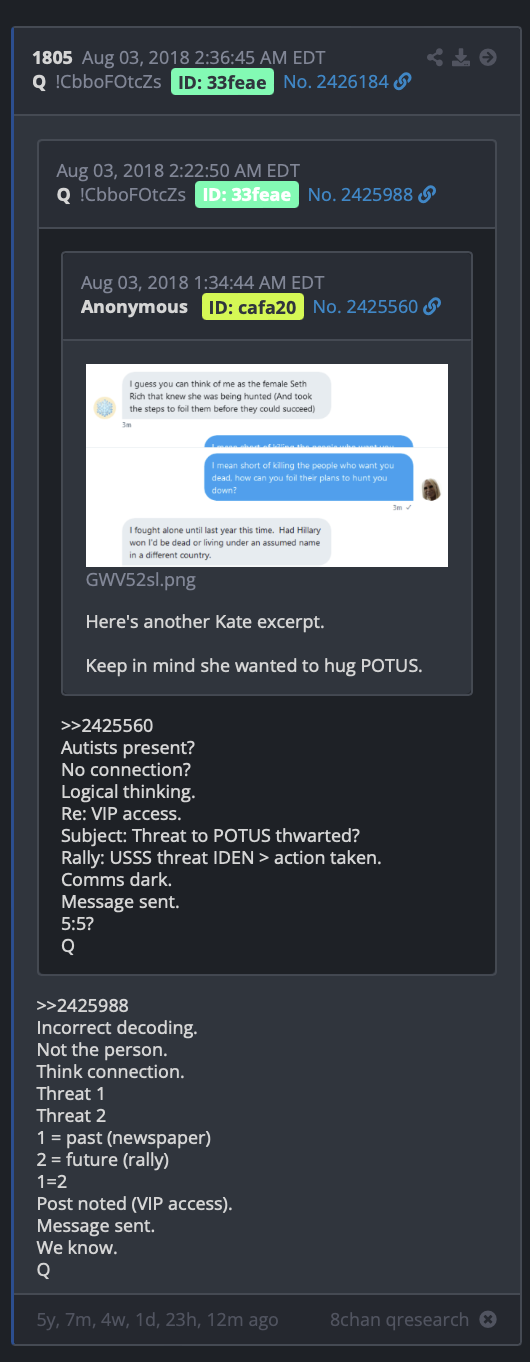Screen dimensions: 530x1362
Task: Open the link No. 2426184
Action: (x=336, y=82)
